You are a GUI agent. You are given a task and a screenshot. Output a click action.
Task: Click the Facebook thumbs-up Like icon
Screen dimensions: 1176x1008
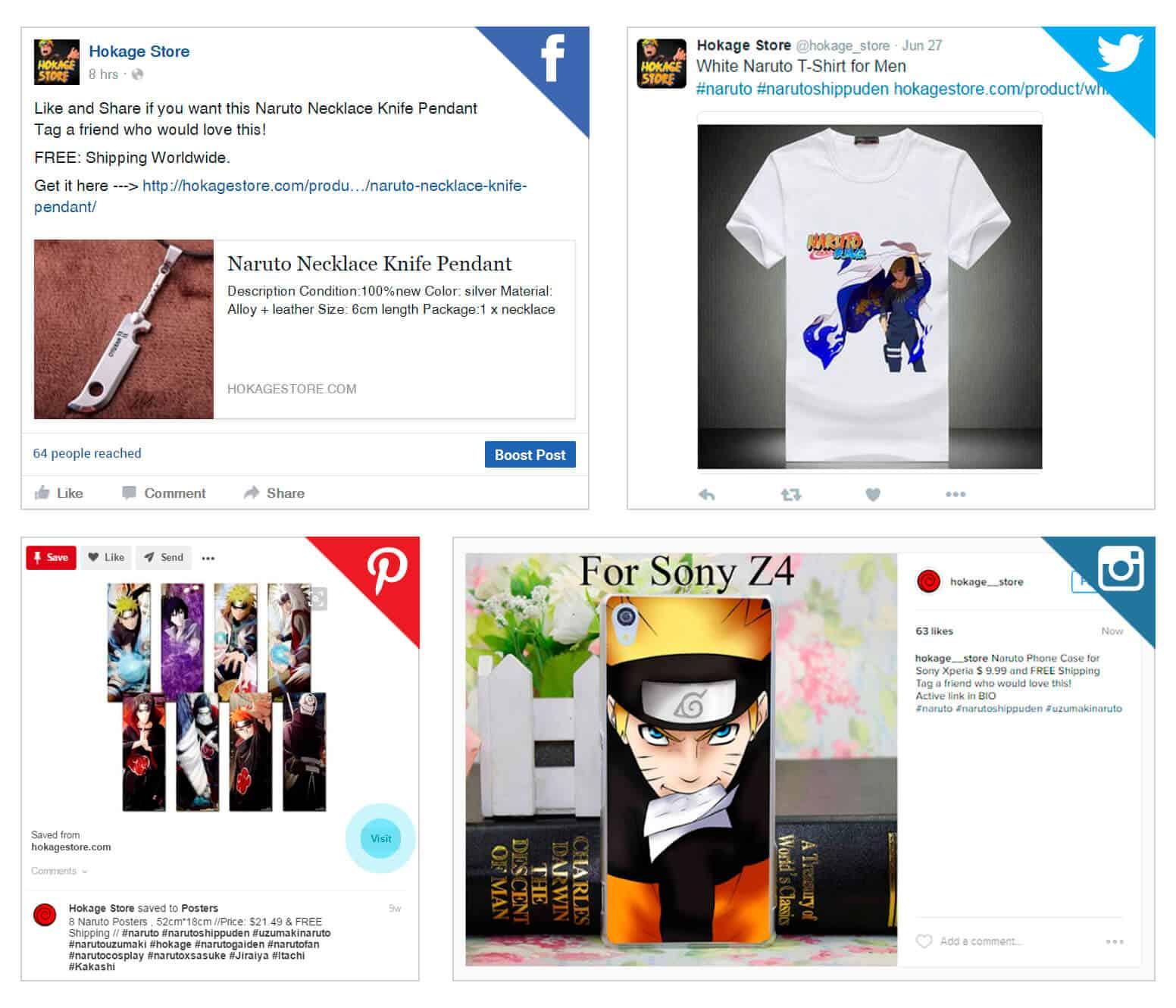coord(42,493)
